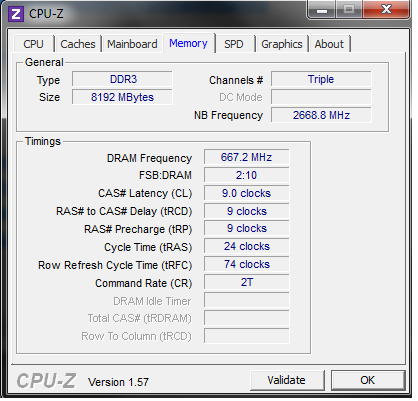This screenshot has width=418, height=401.
Task: Open the Graphics tab
Action: tap(282, 44)
